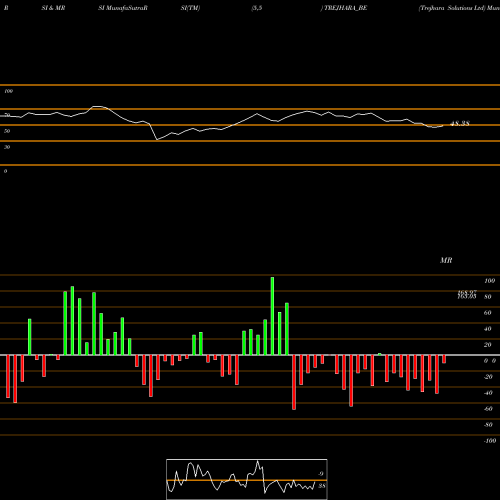Click the MR axis label '40'
The image size is (500, 500).
[488, 329]
